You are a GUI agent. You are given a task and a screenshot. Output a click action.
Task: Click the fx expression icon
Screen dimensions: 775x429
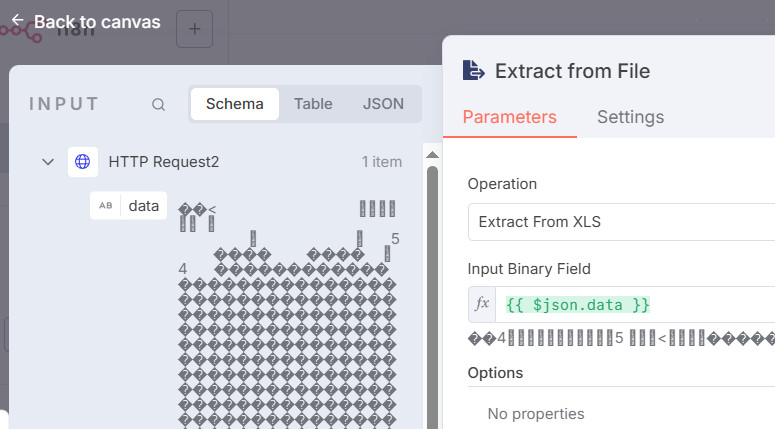point(482,304)
